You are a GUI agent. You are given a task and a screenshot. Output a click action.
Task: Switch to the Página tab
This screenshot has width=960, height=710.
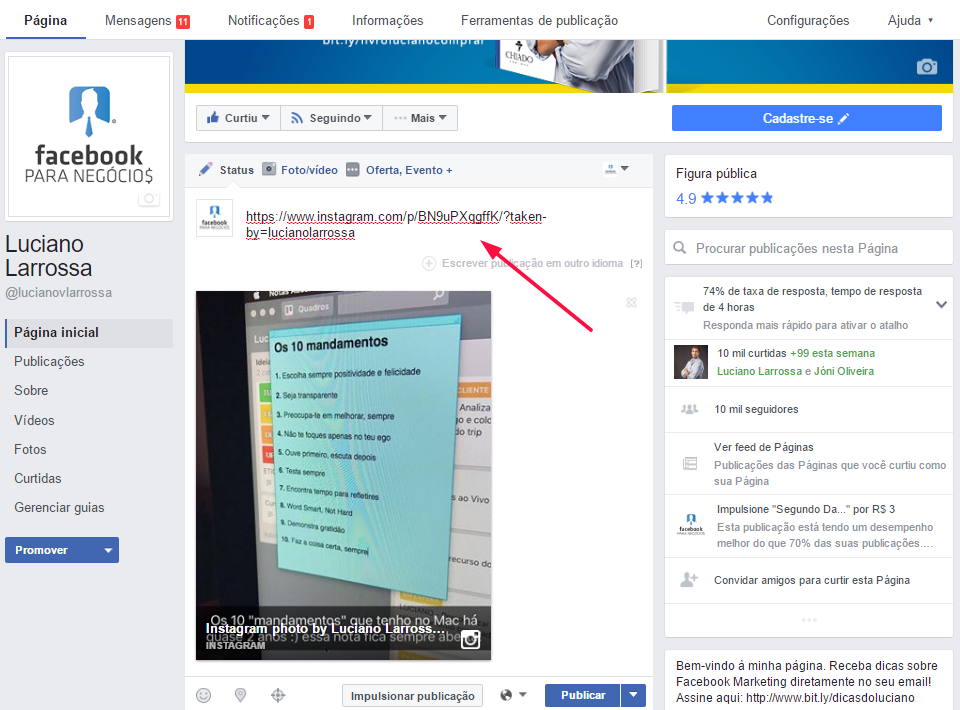pyautogui.click(x=45, y=20)
